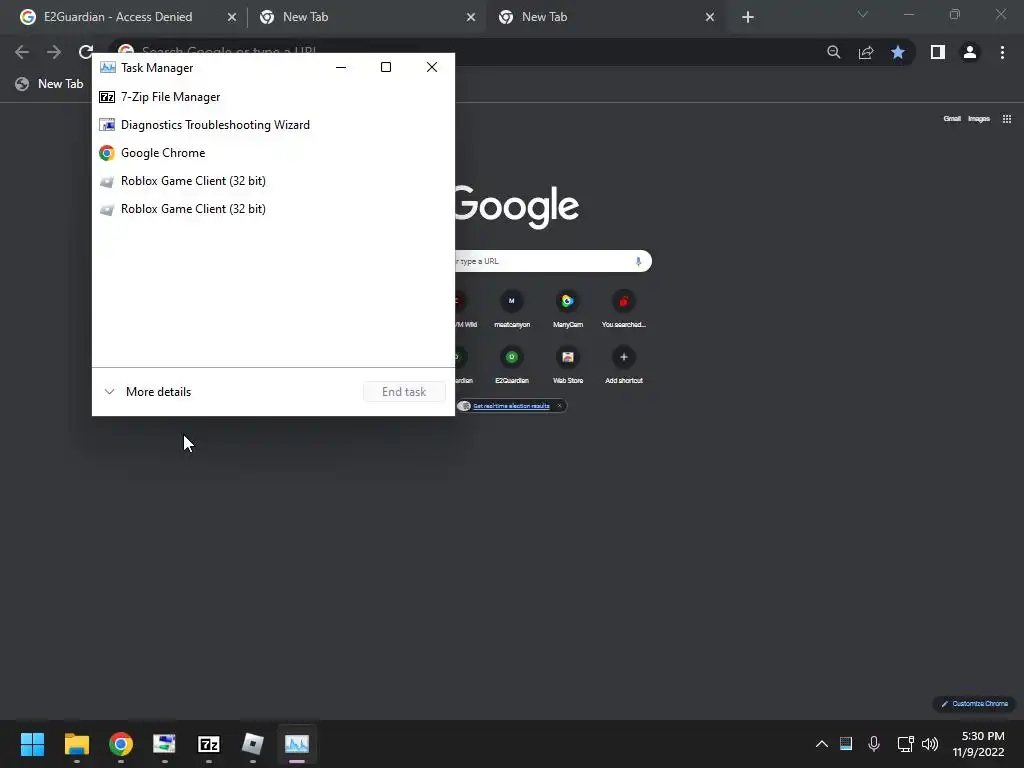Open Task Manager taskbar icon

point(296,744)
